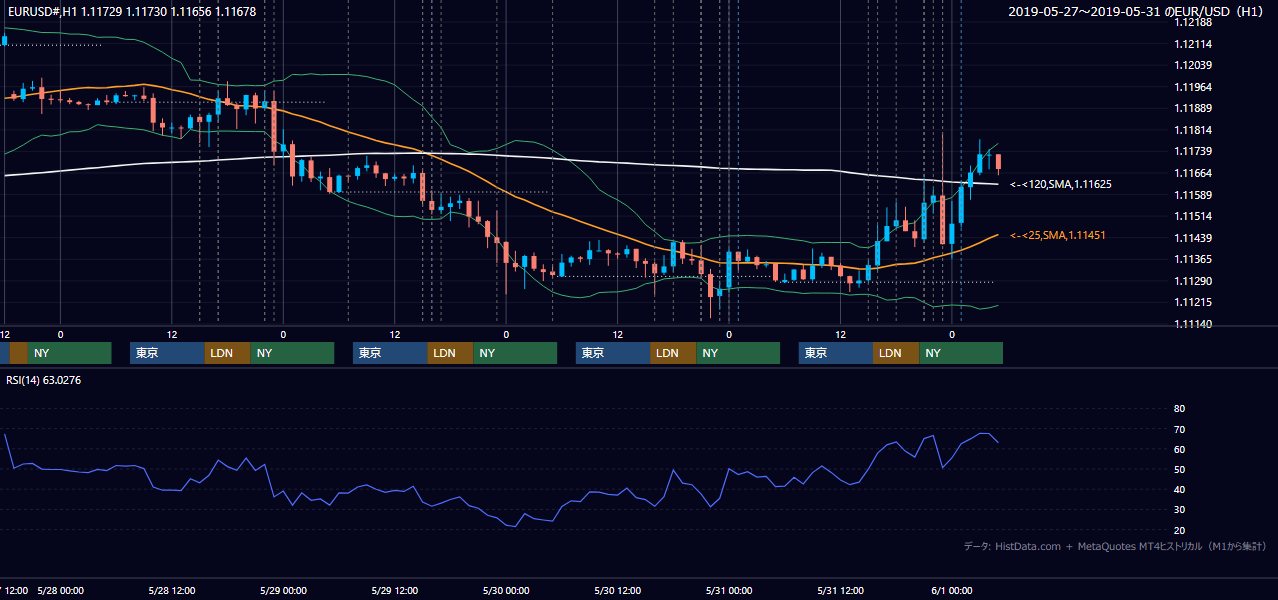The image size is (1278, 600).
Task: Click price axis value 1.11140
Action: [1192, 324]
